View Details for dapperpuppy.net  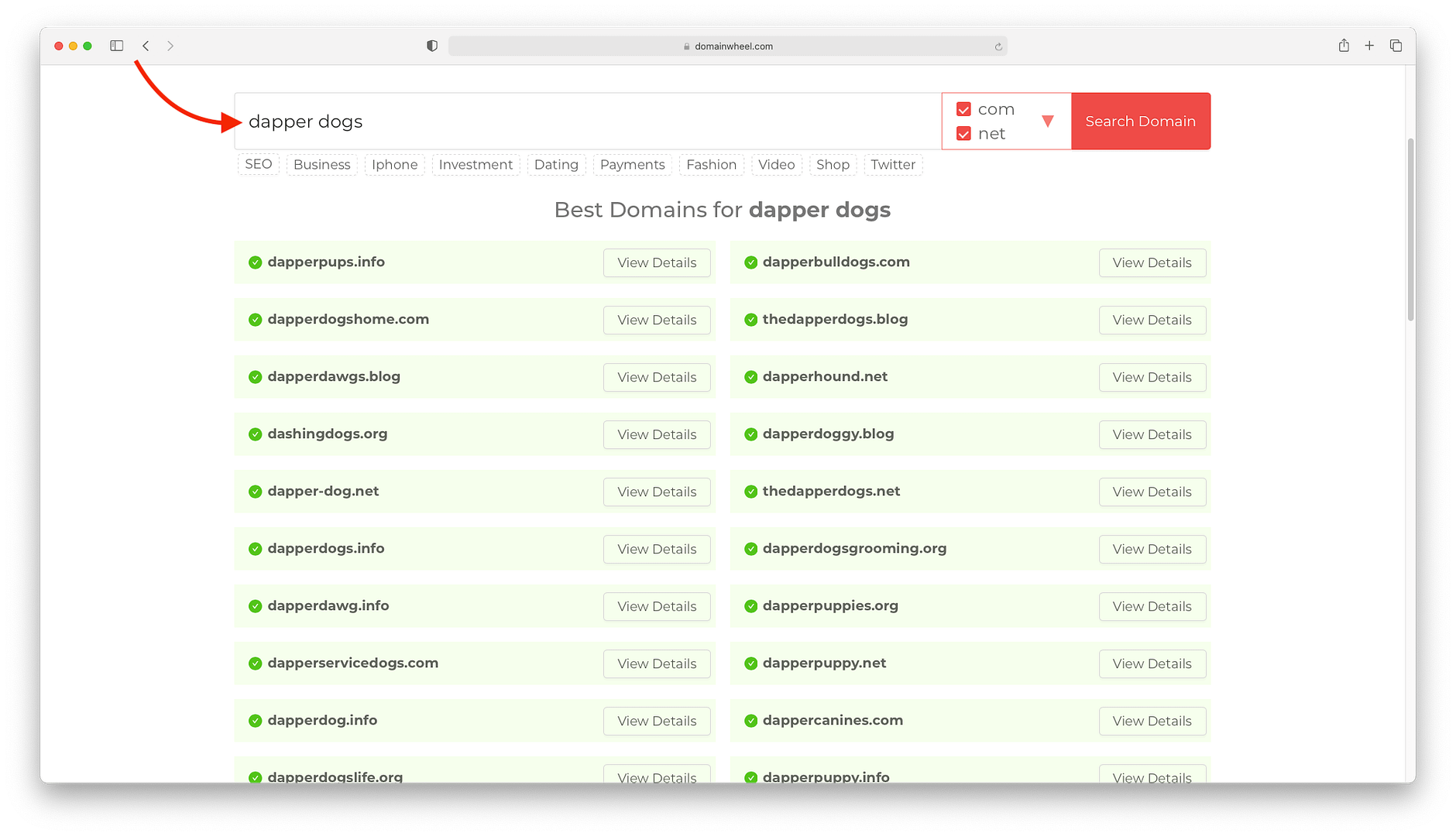(x=1152, y=663)
